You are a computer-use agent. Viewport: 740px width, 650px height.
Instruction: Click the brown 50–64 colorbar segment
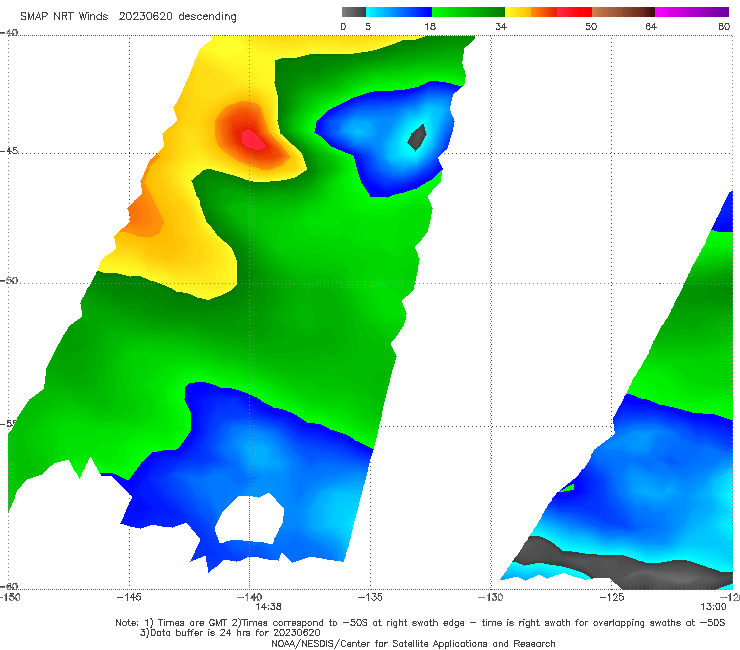coord(623,12)
